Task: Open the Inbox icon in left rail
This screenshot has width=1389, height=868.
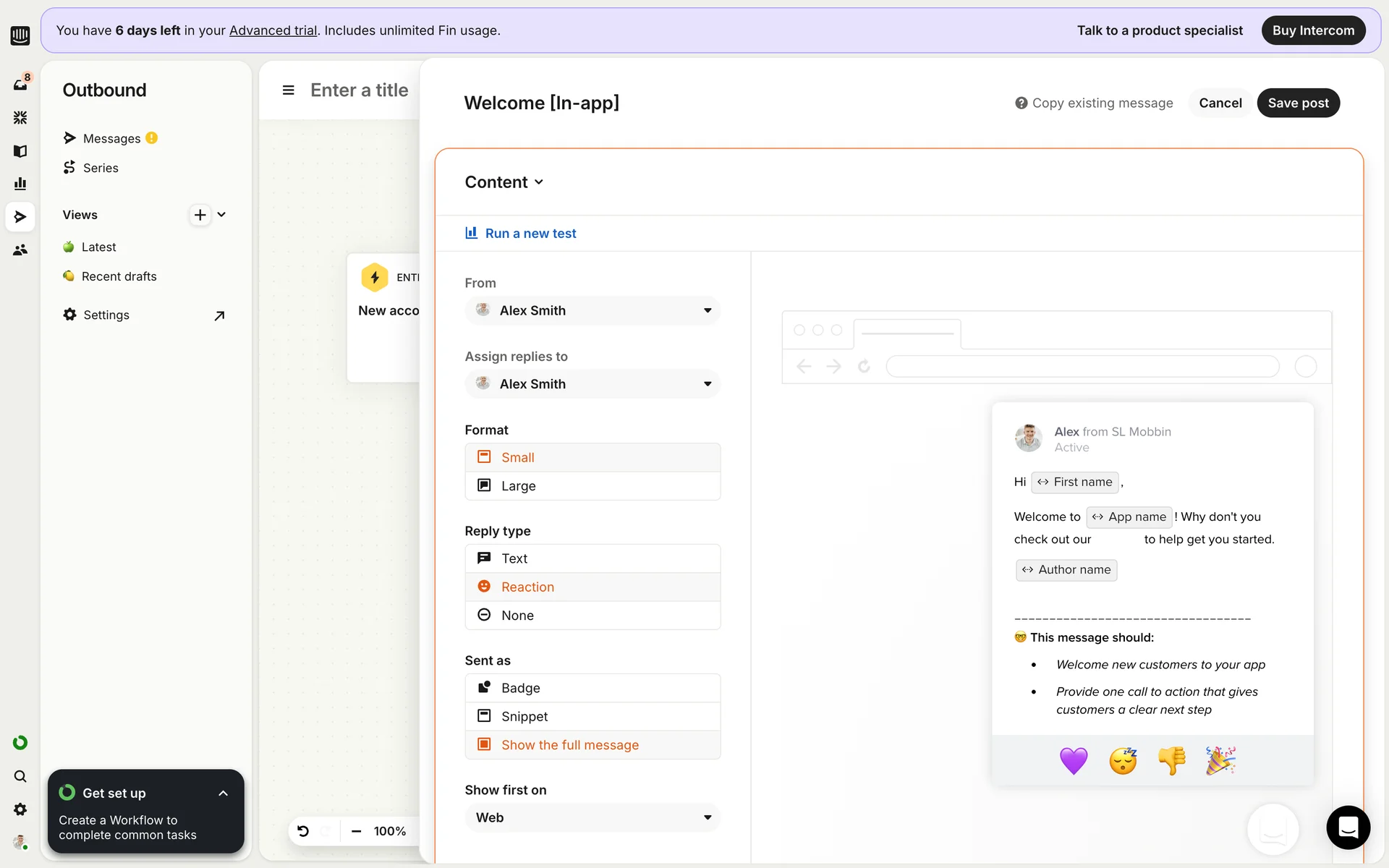Action: pyautogui.click(x=20, y=85)
